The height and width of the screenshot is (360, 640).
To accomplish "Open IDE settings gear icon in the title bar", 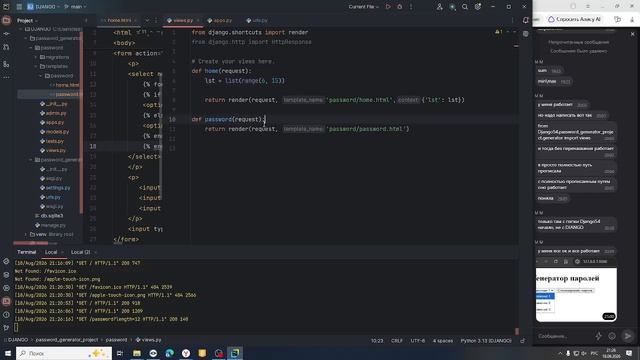I will click(x=478, y=7).
